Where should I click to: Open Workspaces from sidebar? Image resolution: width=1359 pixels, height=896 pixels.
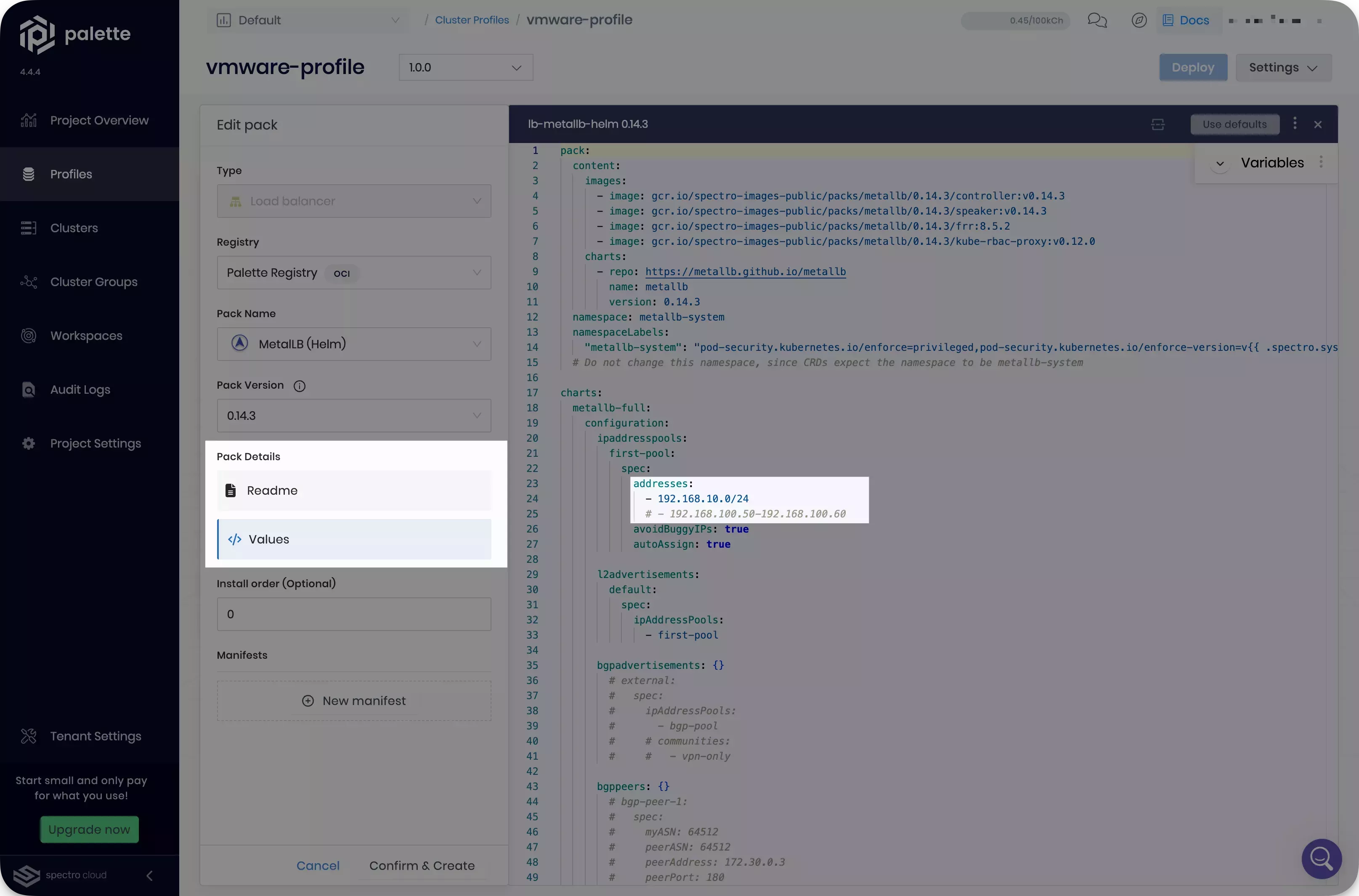point(89,335)
